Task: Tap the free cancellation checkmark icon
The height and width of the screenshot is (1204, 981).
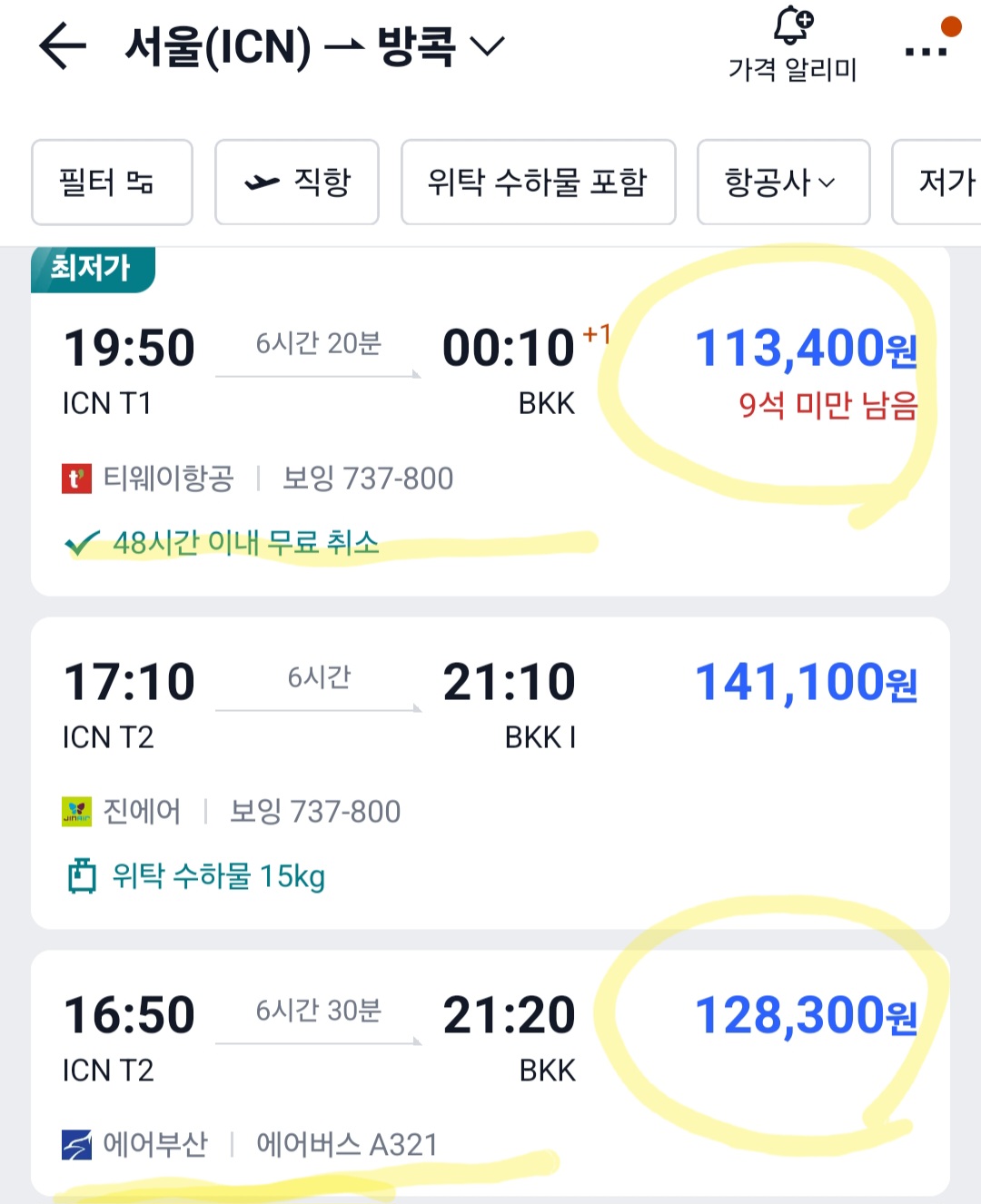Action: [x=82, y=544]
